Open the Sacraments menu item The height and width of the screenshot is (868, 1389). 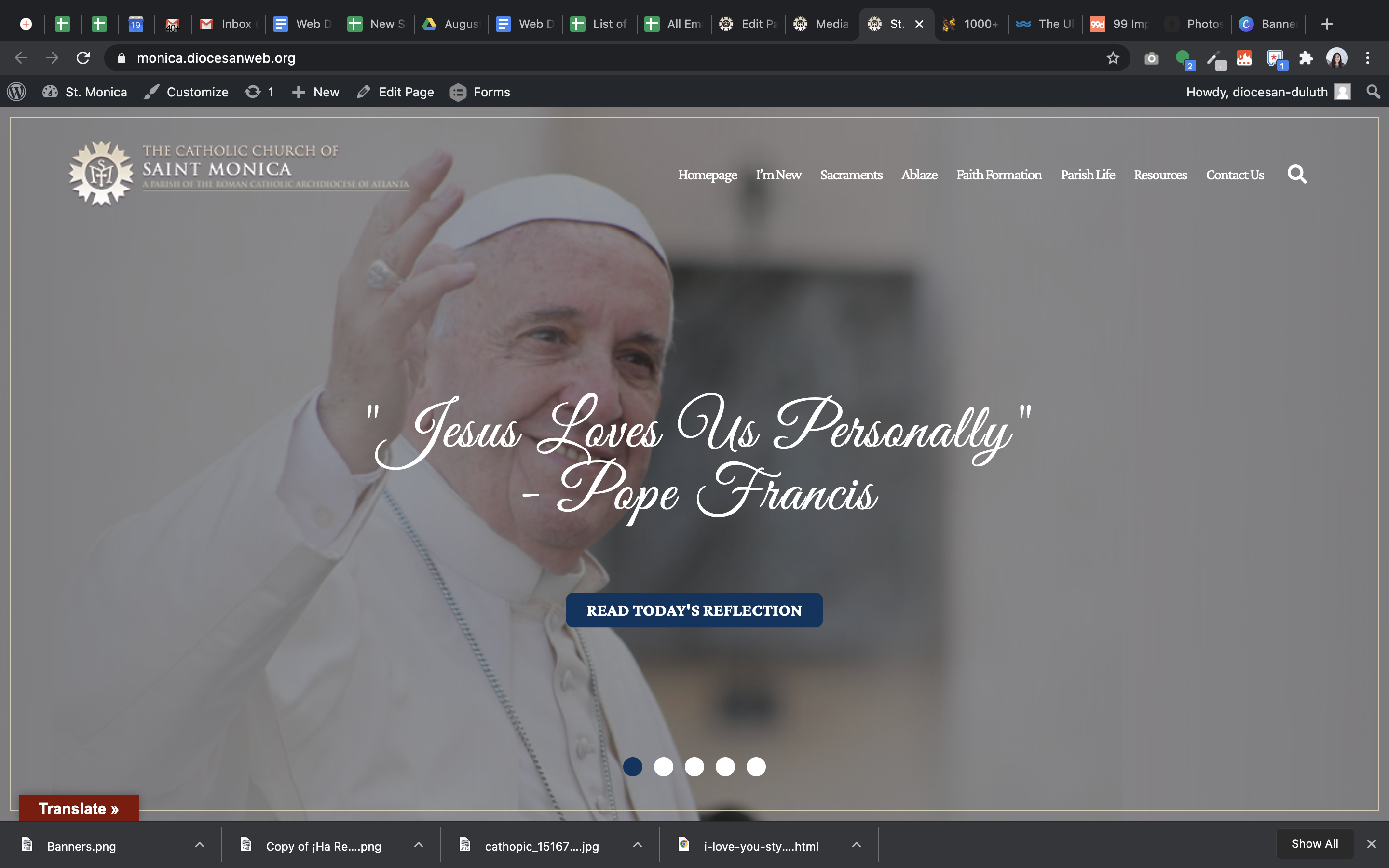coord(851,175)
